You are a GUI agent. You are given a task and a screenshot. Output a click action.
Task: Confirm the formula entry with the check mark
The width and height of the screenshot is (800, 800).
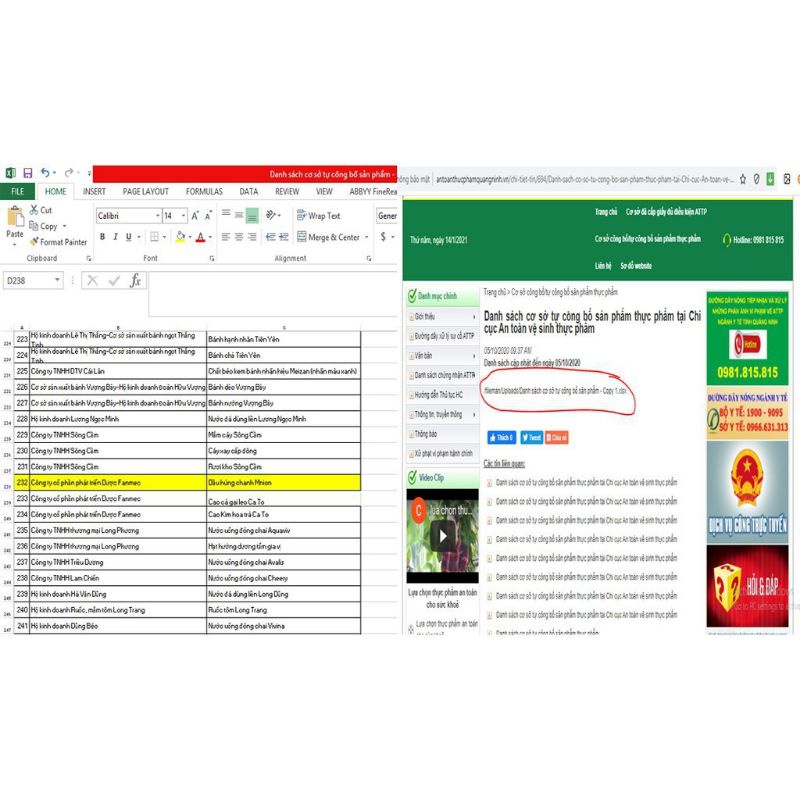[x=114, y=280]
